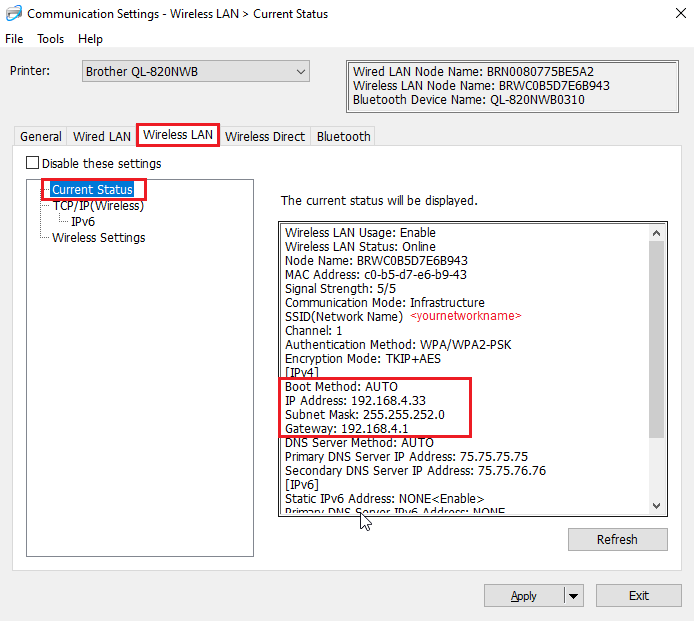Click the Wireless LAN Status: Online line
Screen dimensions: 694x621
(x=360, y=247)
